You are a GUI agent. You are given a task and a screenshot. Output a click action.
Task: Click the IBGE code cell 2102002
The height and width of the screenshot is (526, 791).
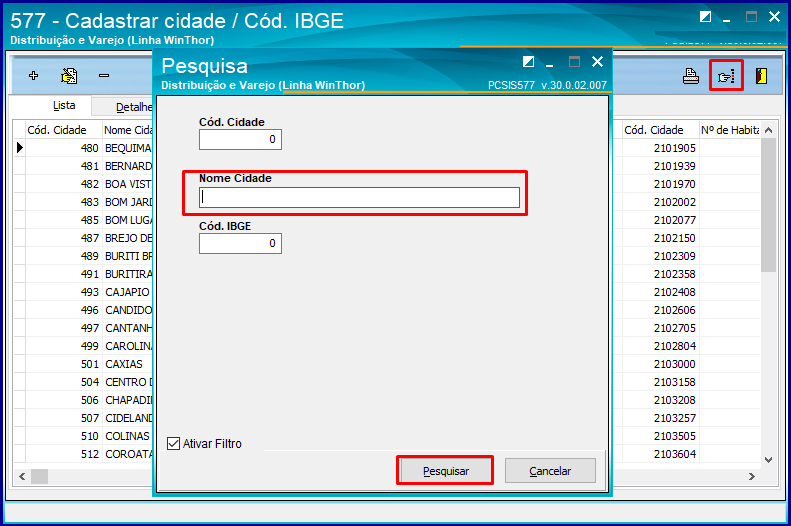(660, 202)
